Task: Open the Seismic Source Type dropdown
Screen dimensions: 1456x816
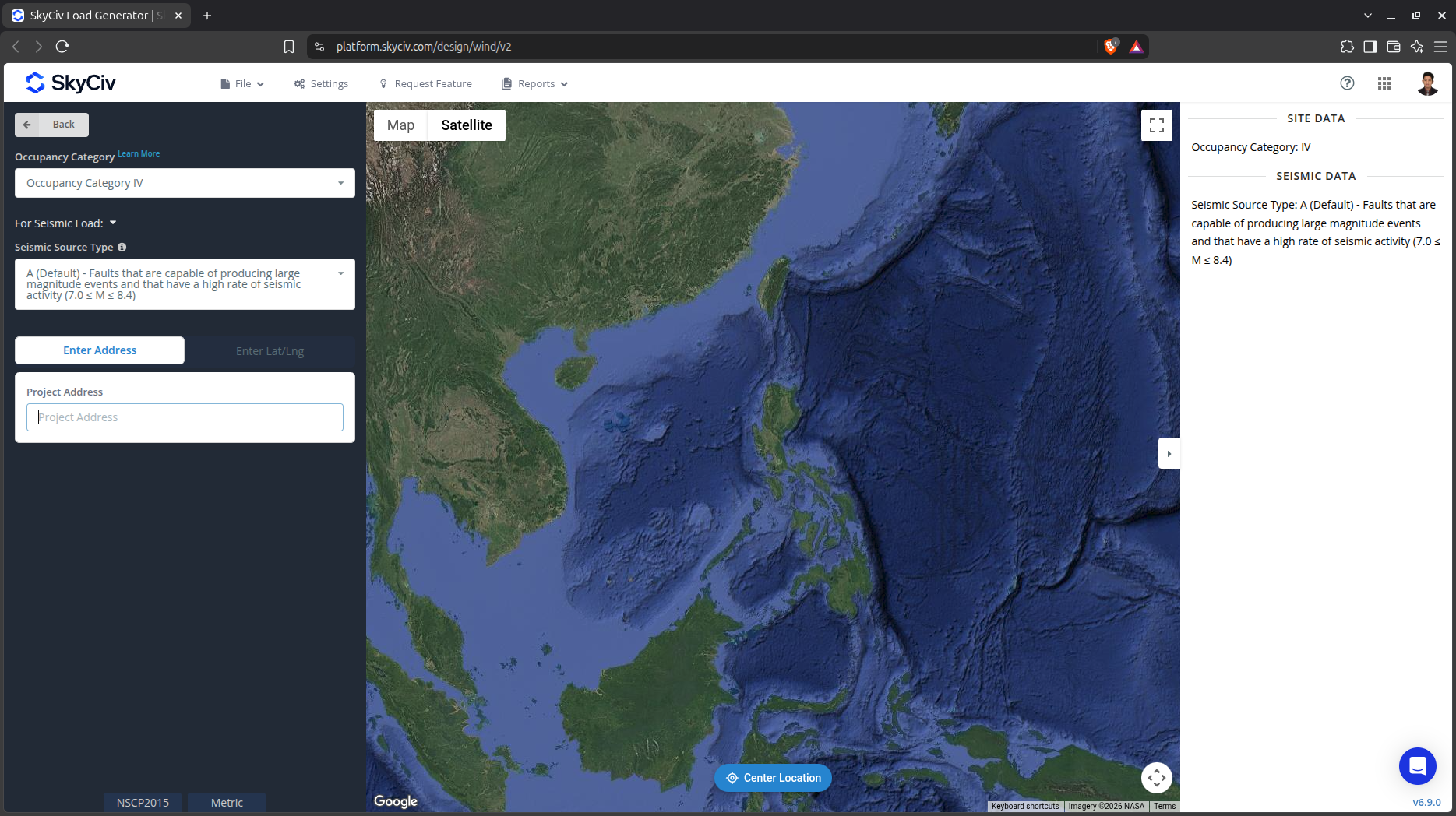Action: coord(185,284)
